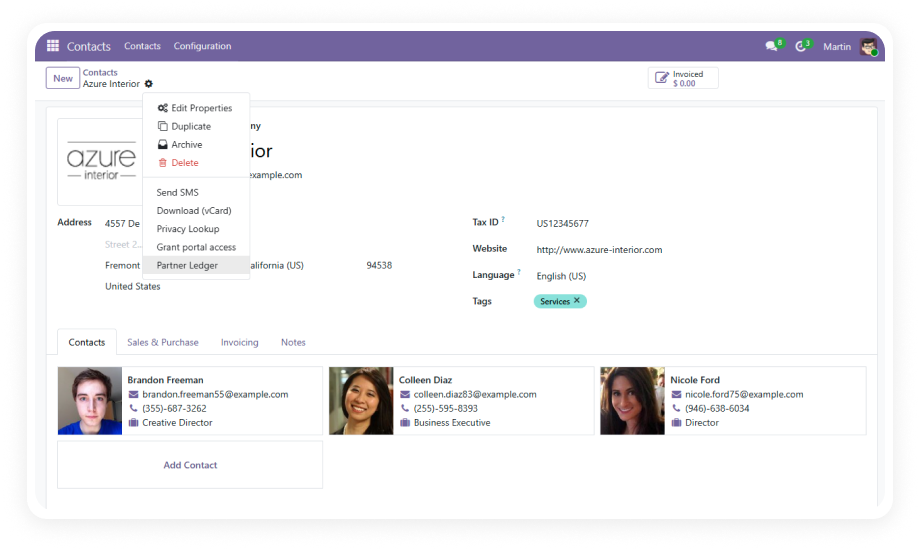Viewport: 920px width, 550px height.
Task: Open the apps grid menu icon
Action: click(x=53, y=46)
